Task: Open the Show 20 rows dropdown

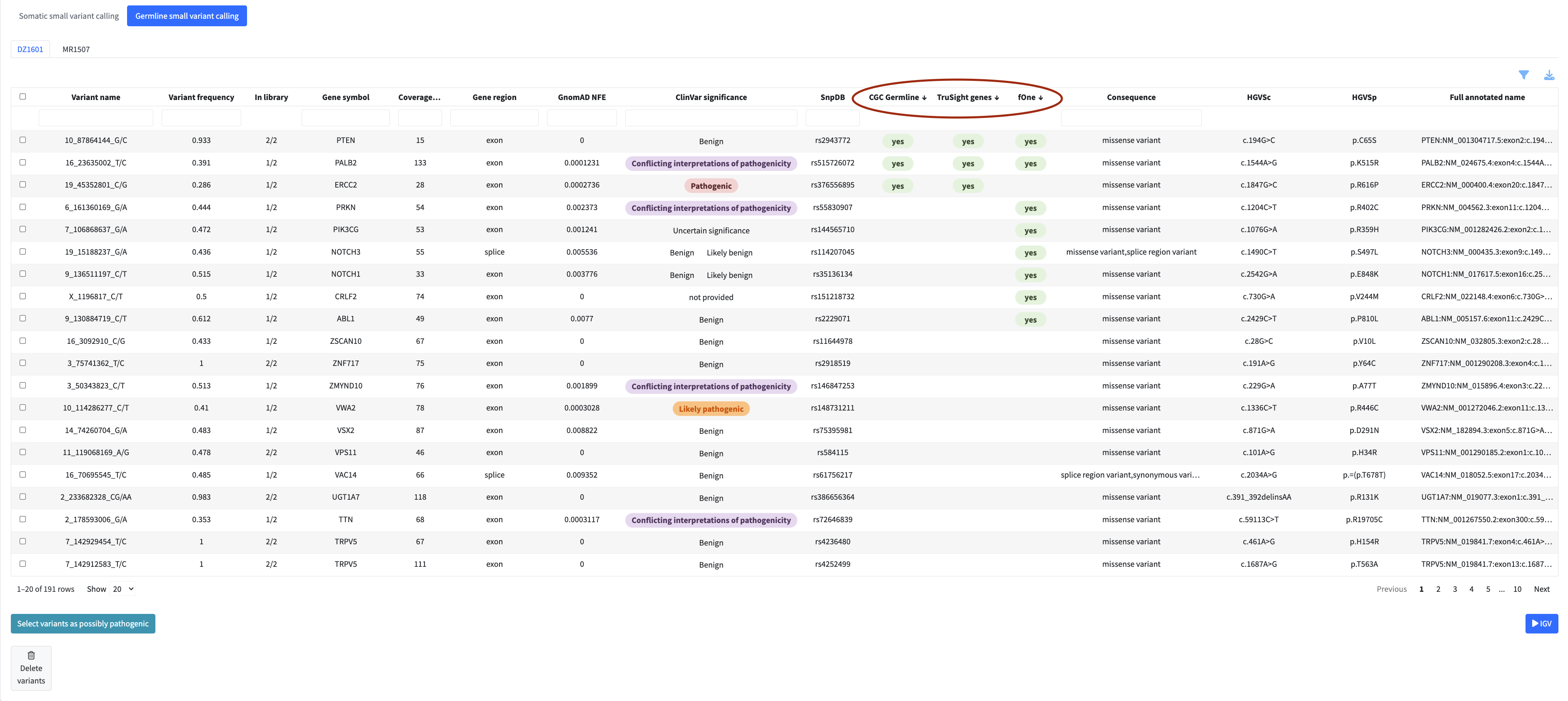Action: pos(123,589)
